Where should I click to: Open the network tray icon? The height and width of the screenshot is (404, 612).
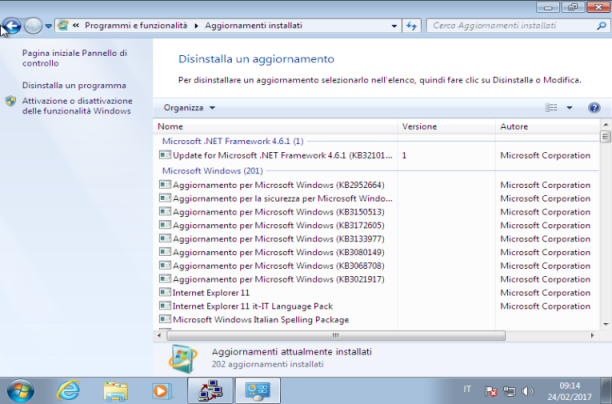click(509, 391)
